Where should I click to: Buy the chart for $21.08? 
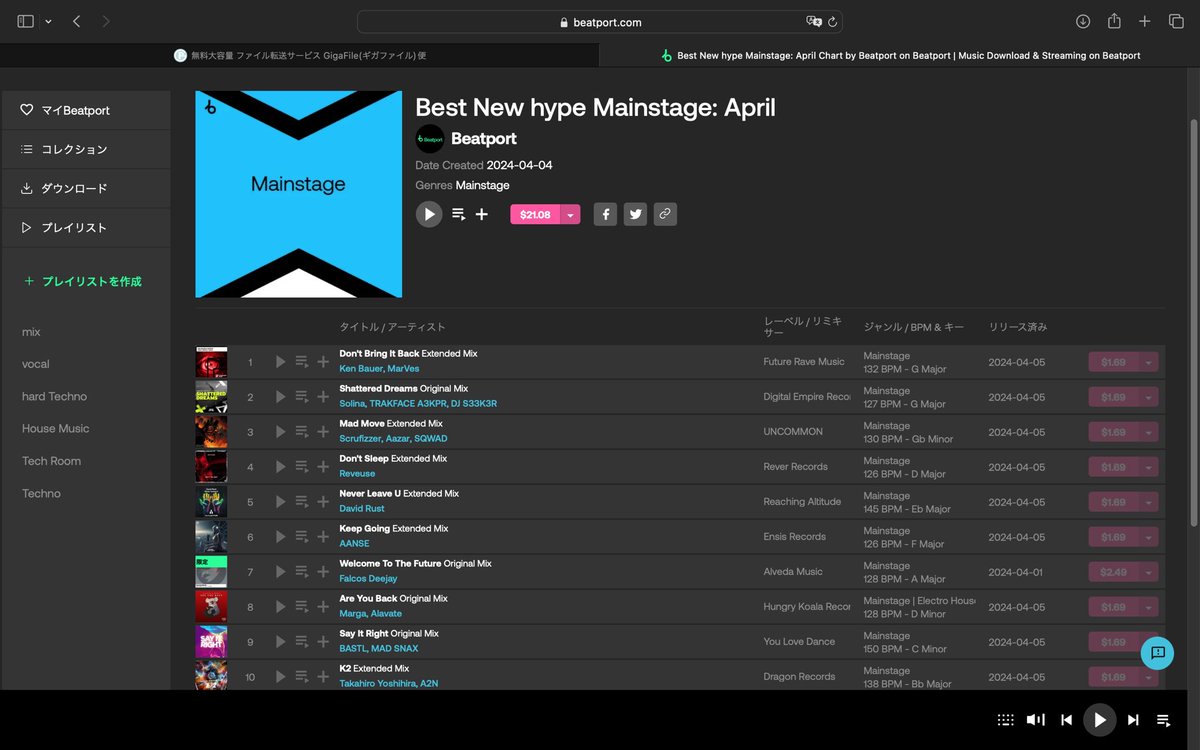pyautogui.click(x=535, y=214)
